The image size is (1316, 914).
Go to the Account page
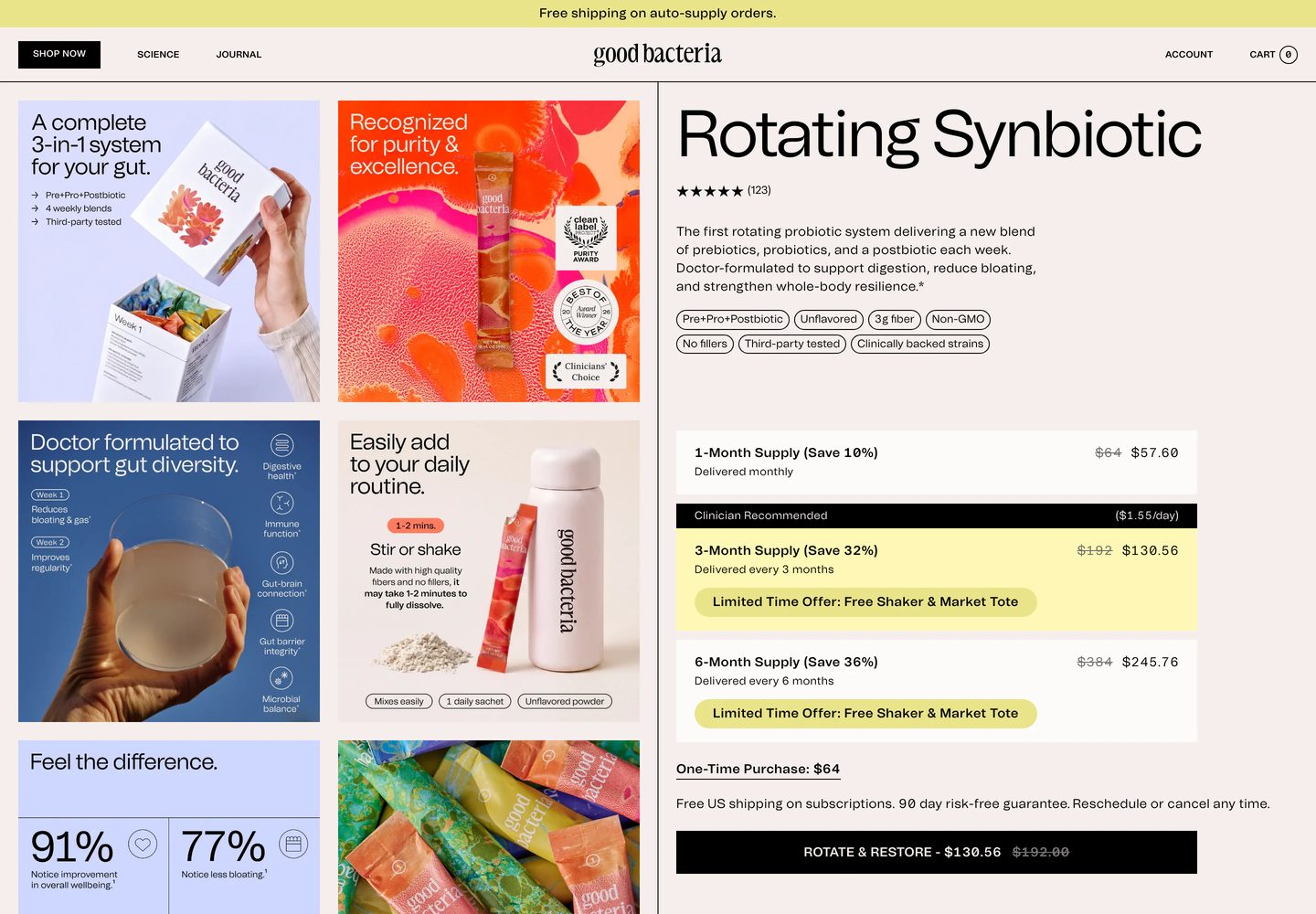pos(1188,55)
